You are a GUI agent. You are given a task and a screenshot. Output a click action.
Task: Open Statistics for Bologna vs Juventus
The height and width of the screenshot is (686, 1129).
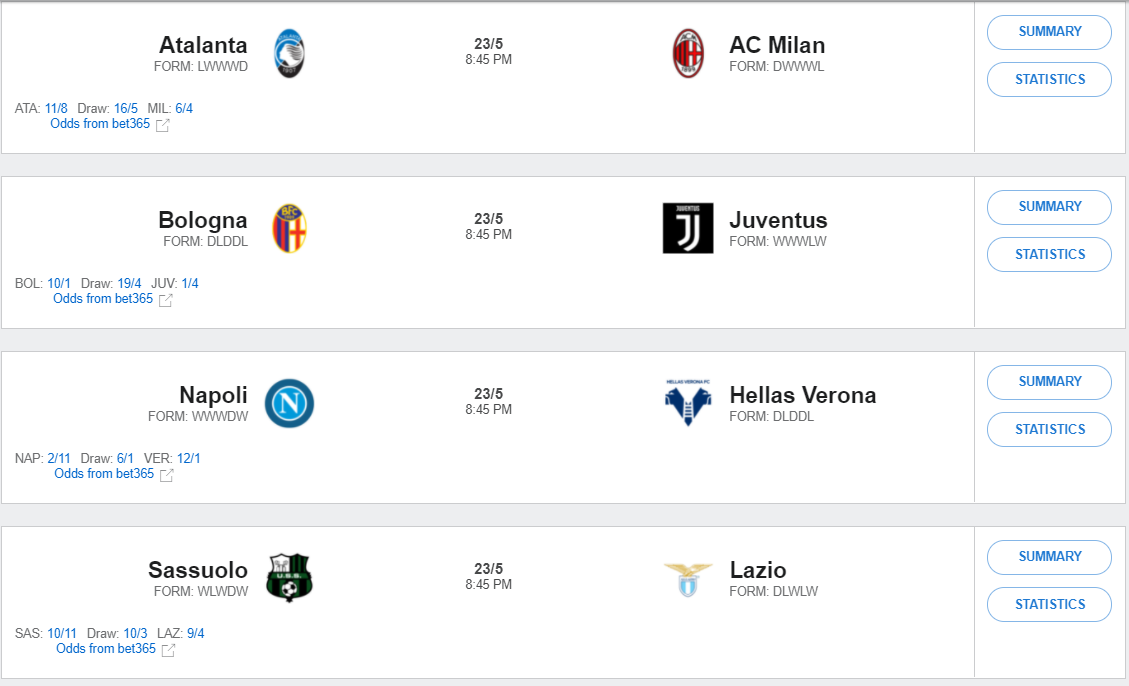(1049, 255)
